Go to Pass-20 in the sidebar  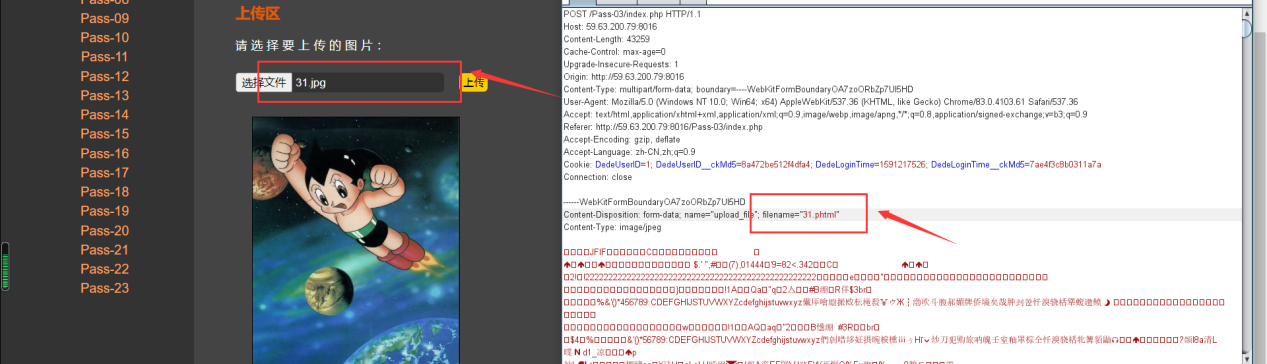coord(105,231)
